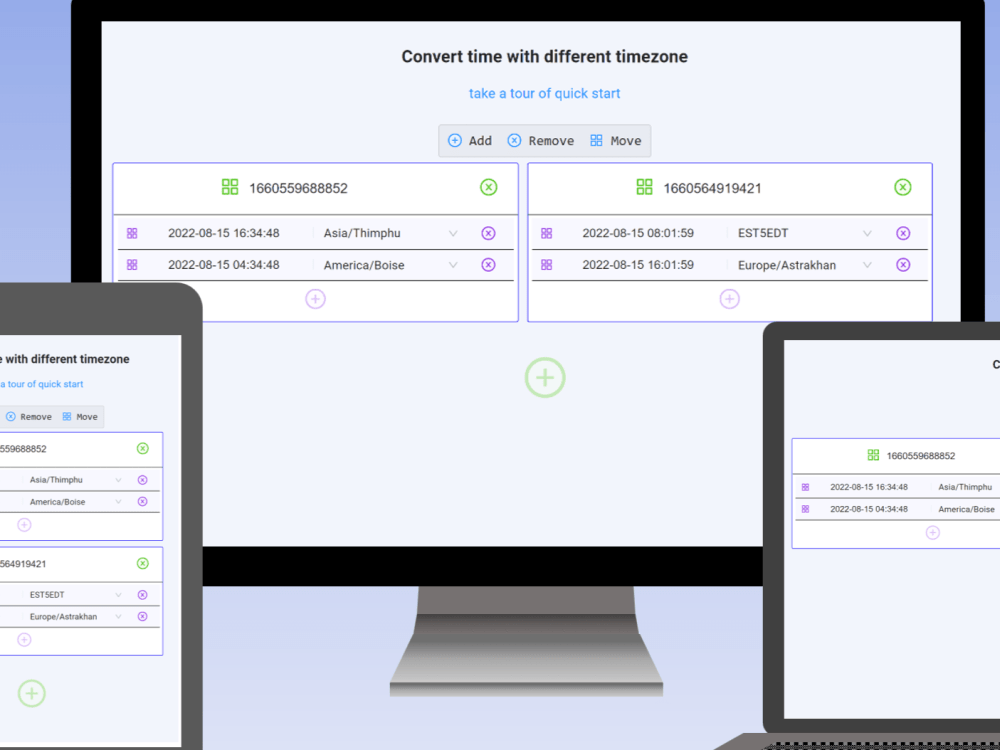Open the quick start link on the tablet screen
The height and width of the screenshot is (750, 1000).
(41, 384)
